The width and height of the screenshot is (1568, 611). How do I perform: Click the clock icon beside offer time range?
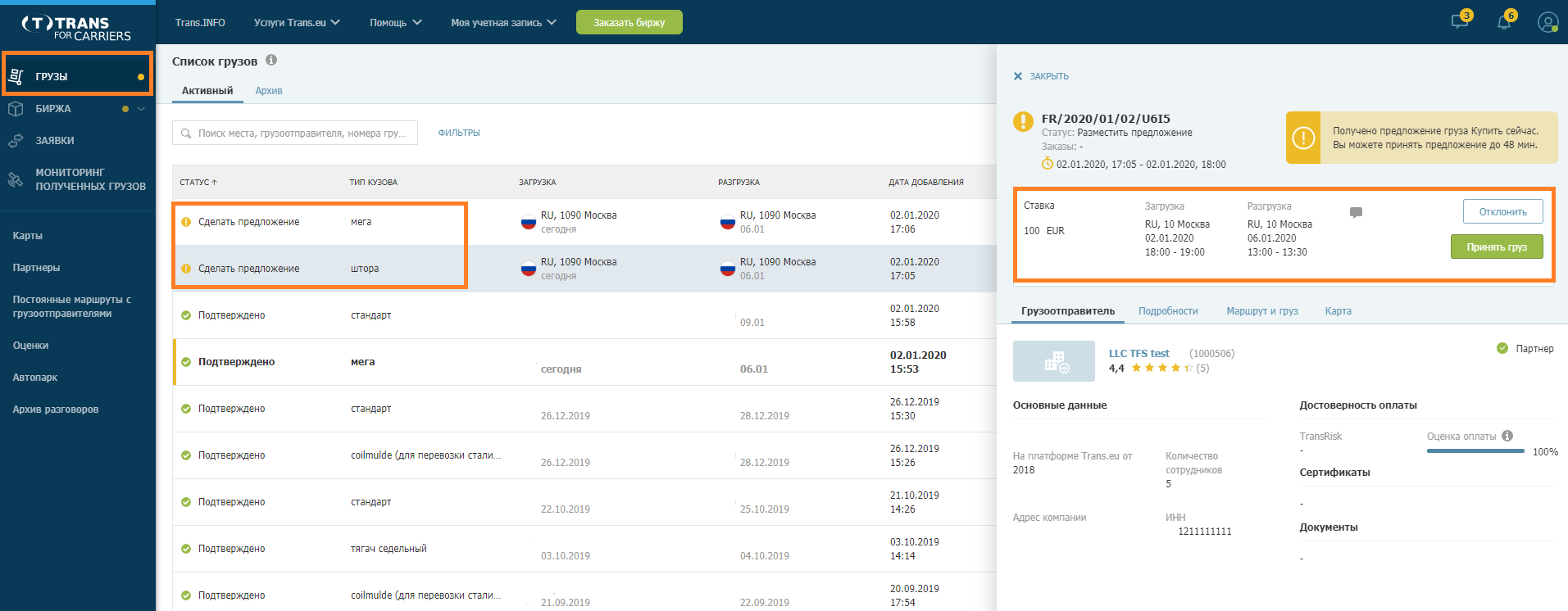[1047, 164]
